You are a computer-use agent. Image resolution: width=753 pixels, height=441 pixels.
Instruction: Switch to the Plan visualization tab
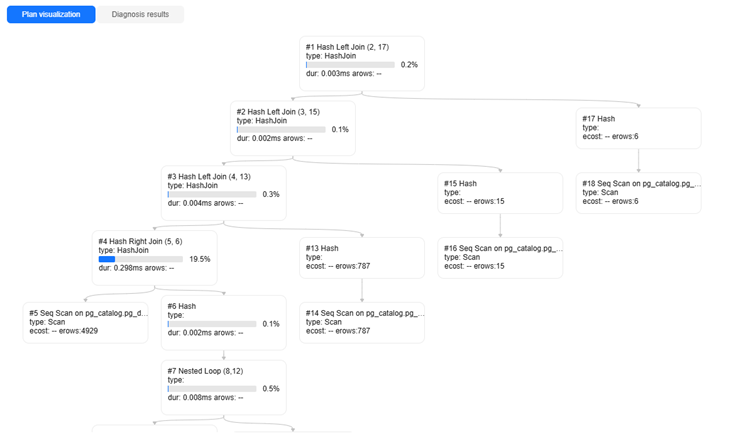(x=51, y=14)
